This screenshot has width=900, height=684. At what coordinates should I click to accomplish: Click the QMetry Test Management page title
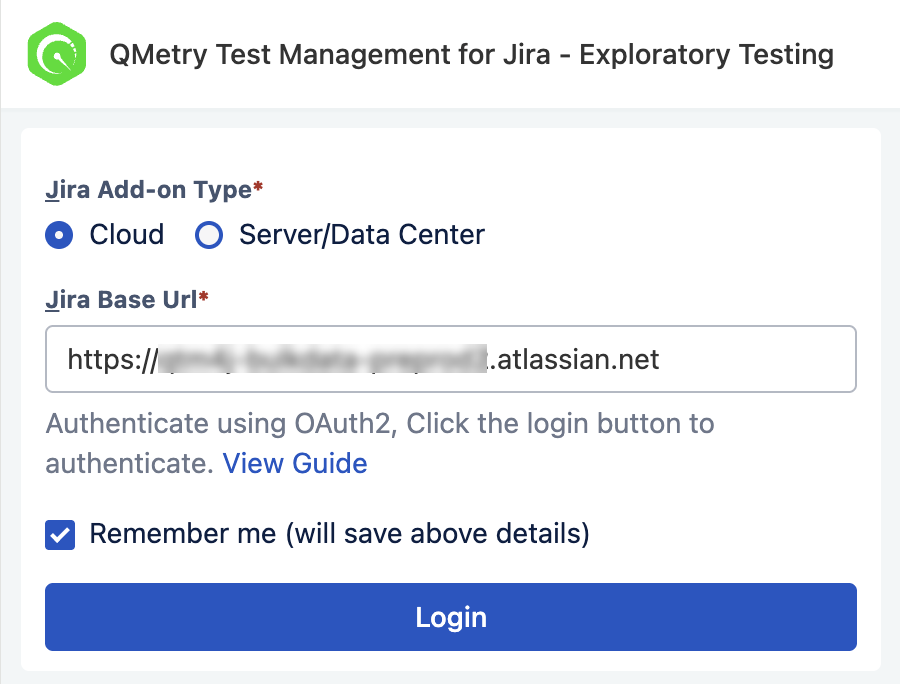coord(471,55)
